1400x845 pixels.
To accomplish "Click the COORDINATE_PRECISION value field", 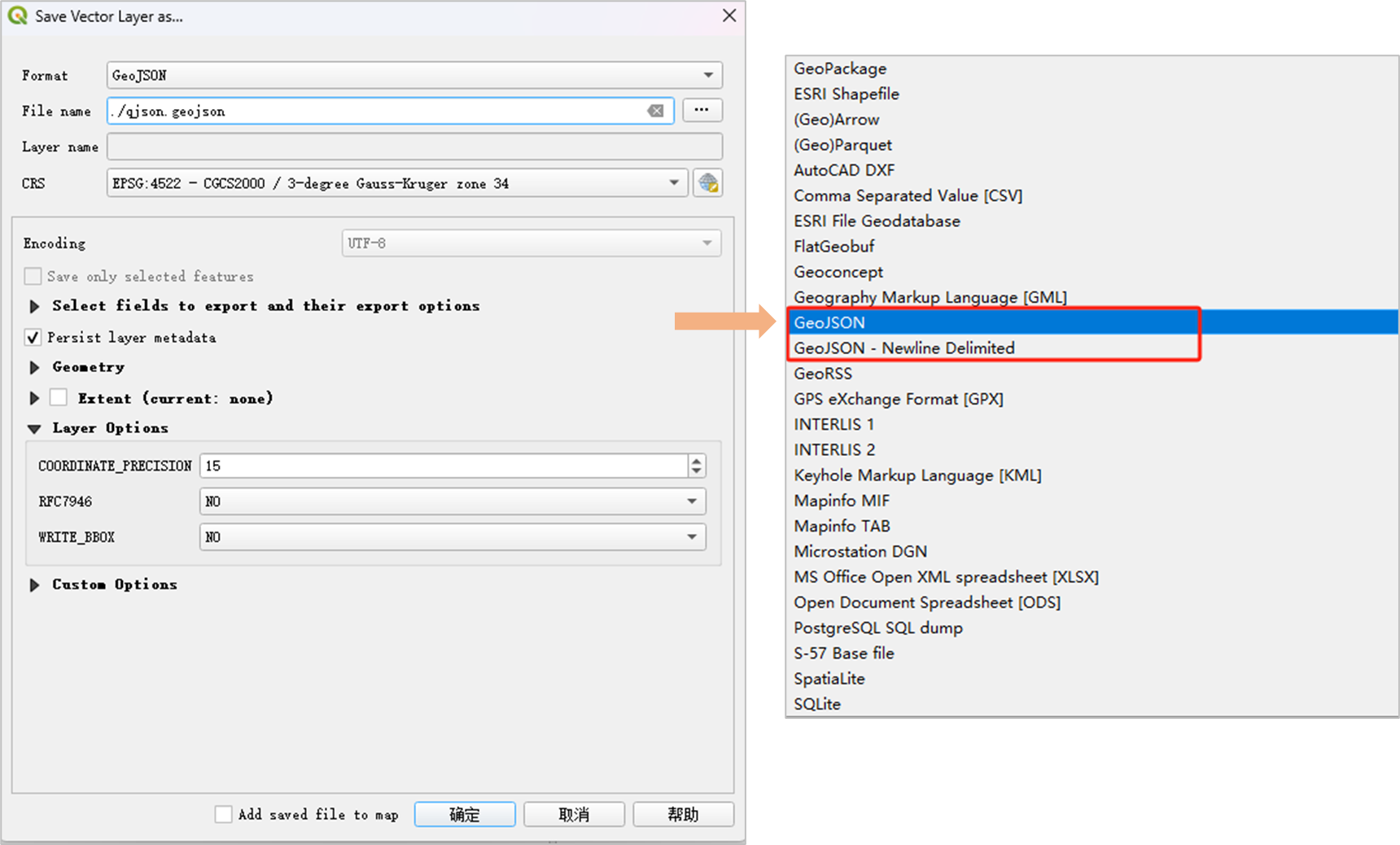I will click(x=444, y=466).
